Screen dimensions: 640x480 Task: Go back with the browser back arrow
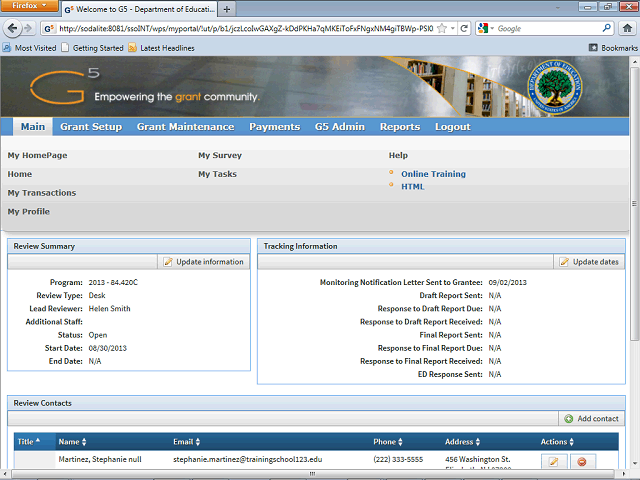pos(12,28)
